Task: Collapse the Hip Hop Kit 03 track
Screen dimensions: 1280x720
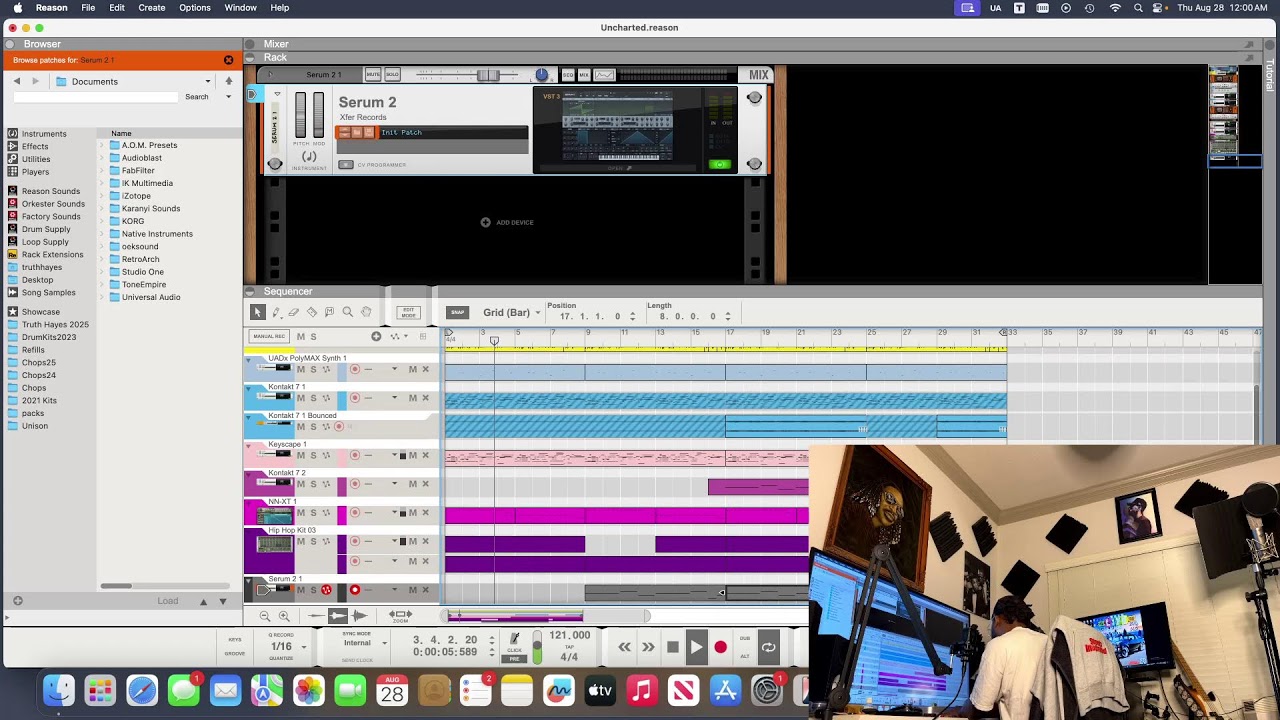Action: [x=249, y=533]
